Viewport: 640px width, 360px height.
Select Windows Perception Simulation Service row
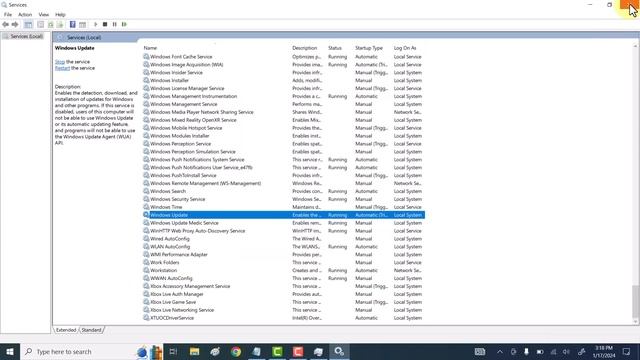[x=284, y=151]
